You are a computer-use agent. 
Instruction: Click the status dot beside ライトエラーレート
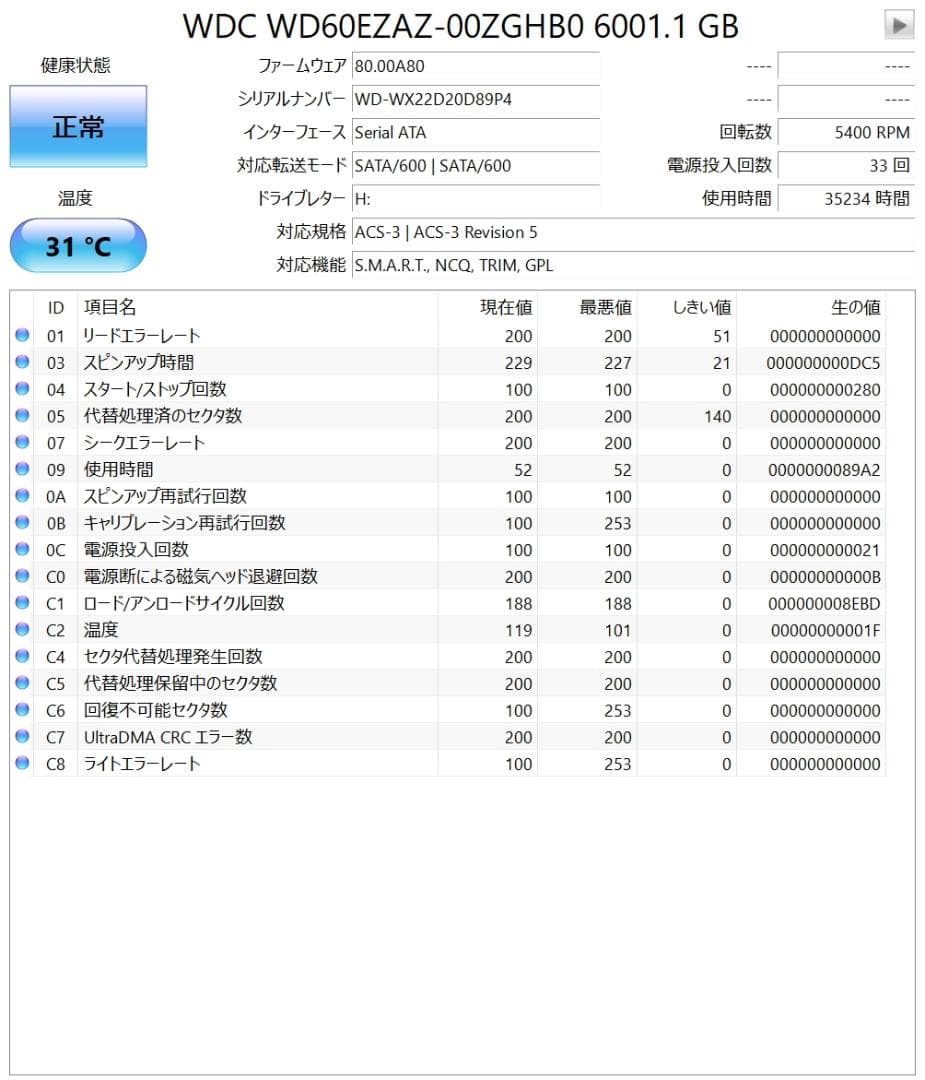click(x=22, y=764)
